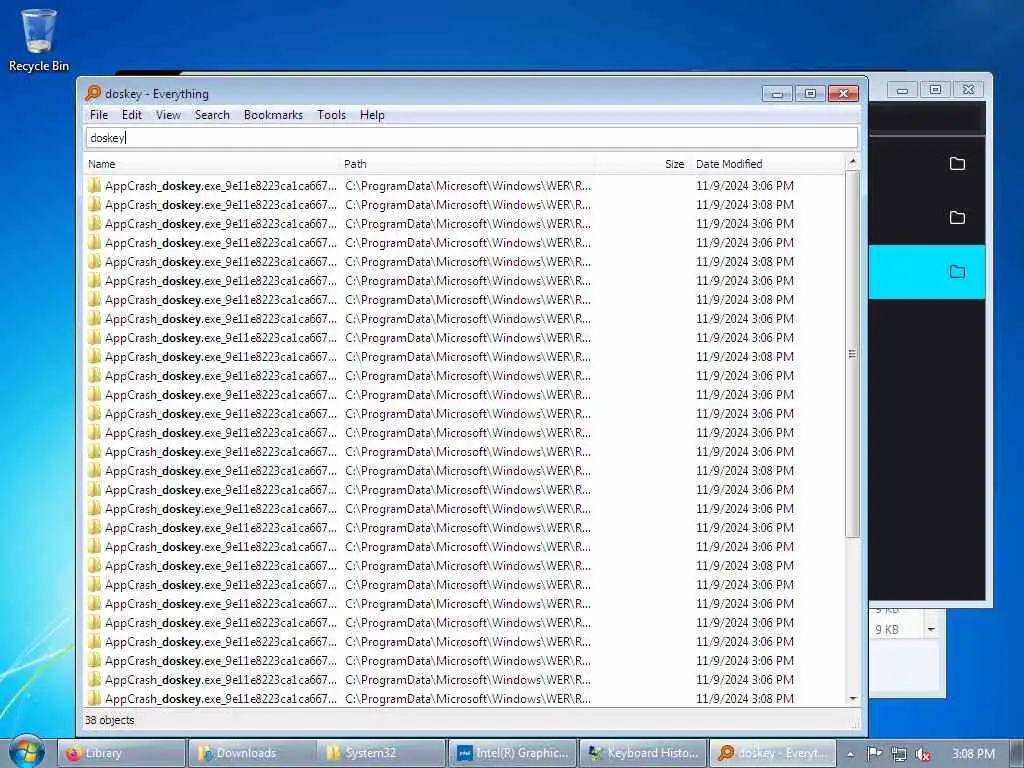Screen dimensions: 1024x768
Task: Click the muted volume tray icon
Action: pos(923,754)
